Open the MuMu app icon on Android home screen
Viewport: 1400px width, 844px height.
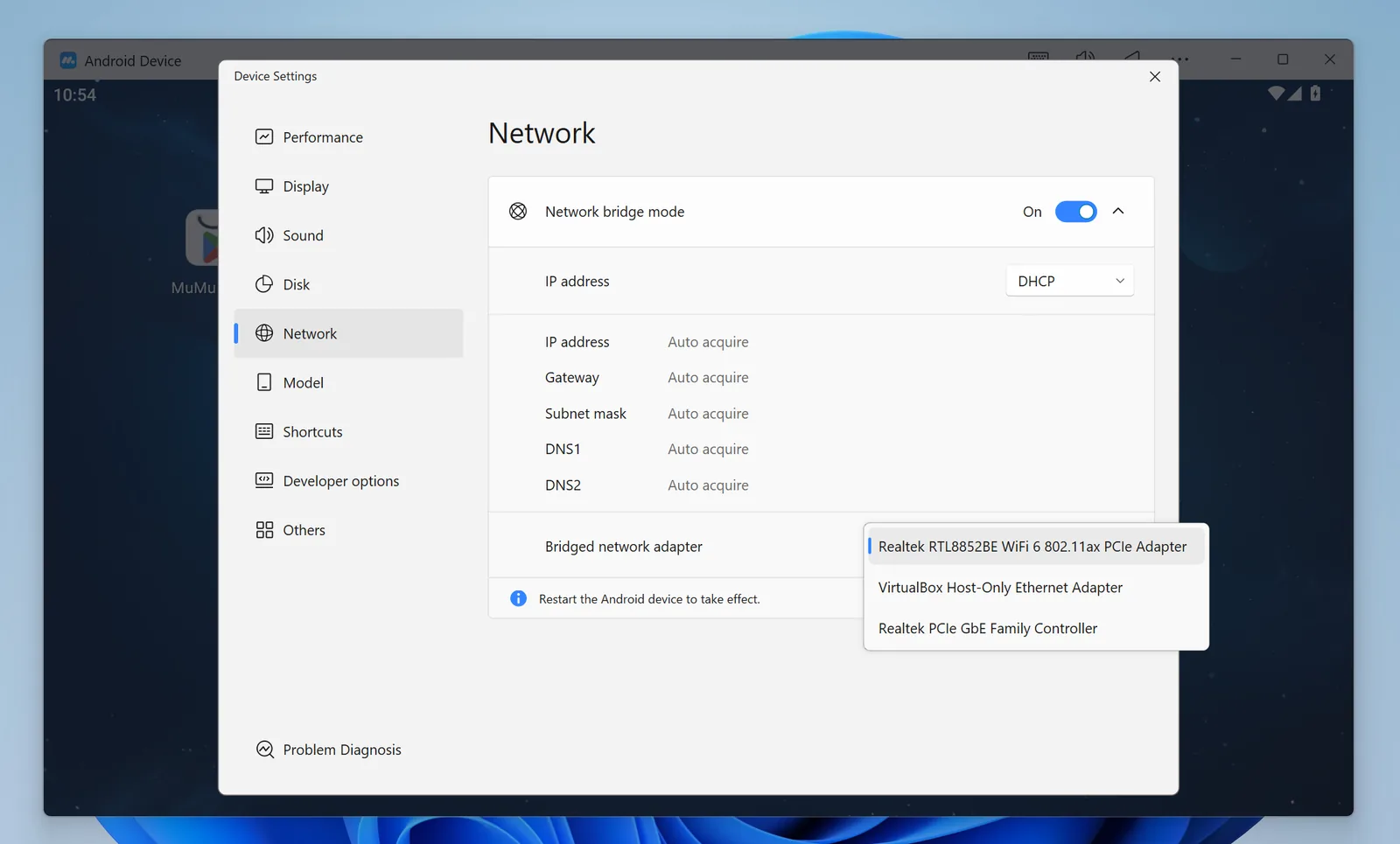(x=202, y=238)
